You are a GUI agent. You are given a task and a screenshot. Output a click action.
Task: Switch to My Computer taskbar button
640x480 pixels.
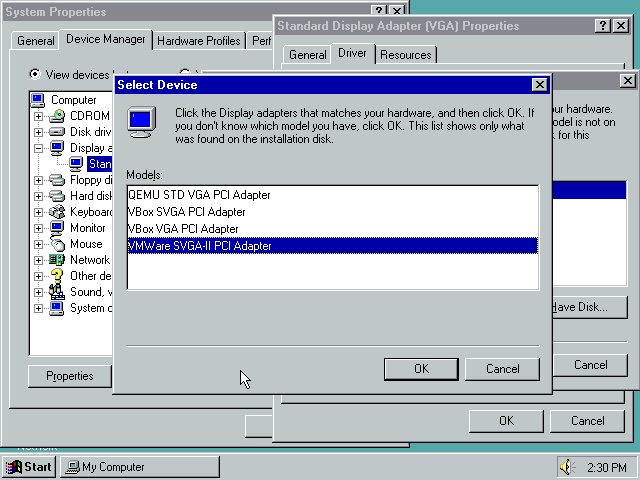[x=140, y=467]
